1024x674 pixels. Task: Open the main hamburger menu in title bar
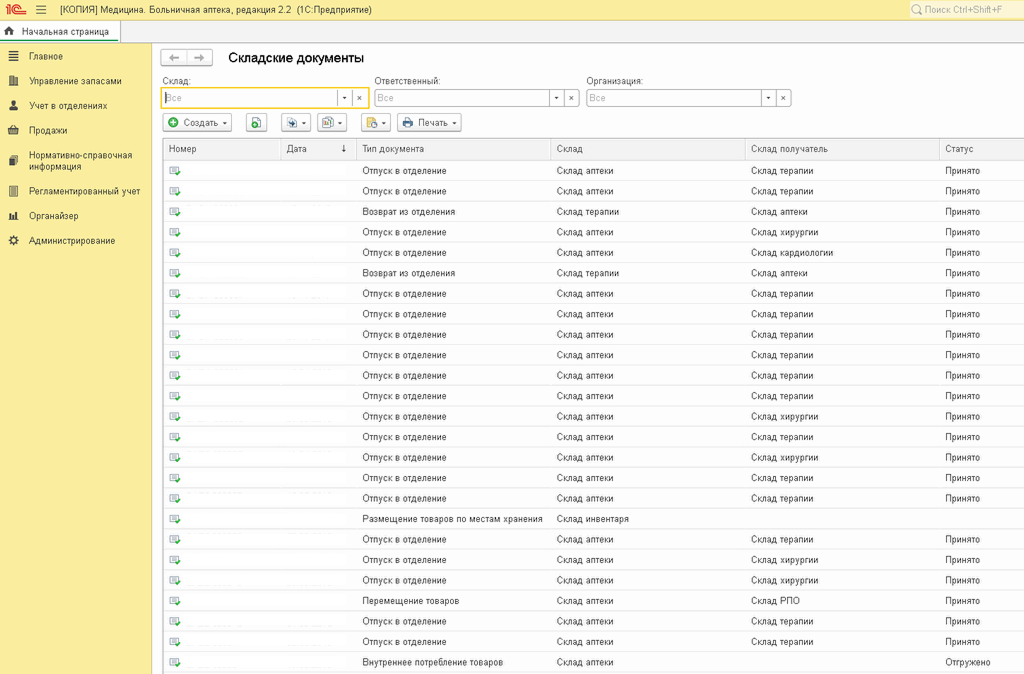pyautogui.click(x=41, y=10)
